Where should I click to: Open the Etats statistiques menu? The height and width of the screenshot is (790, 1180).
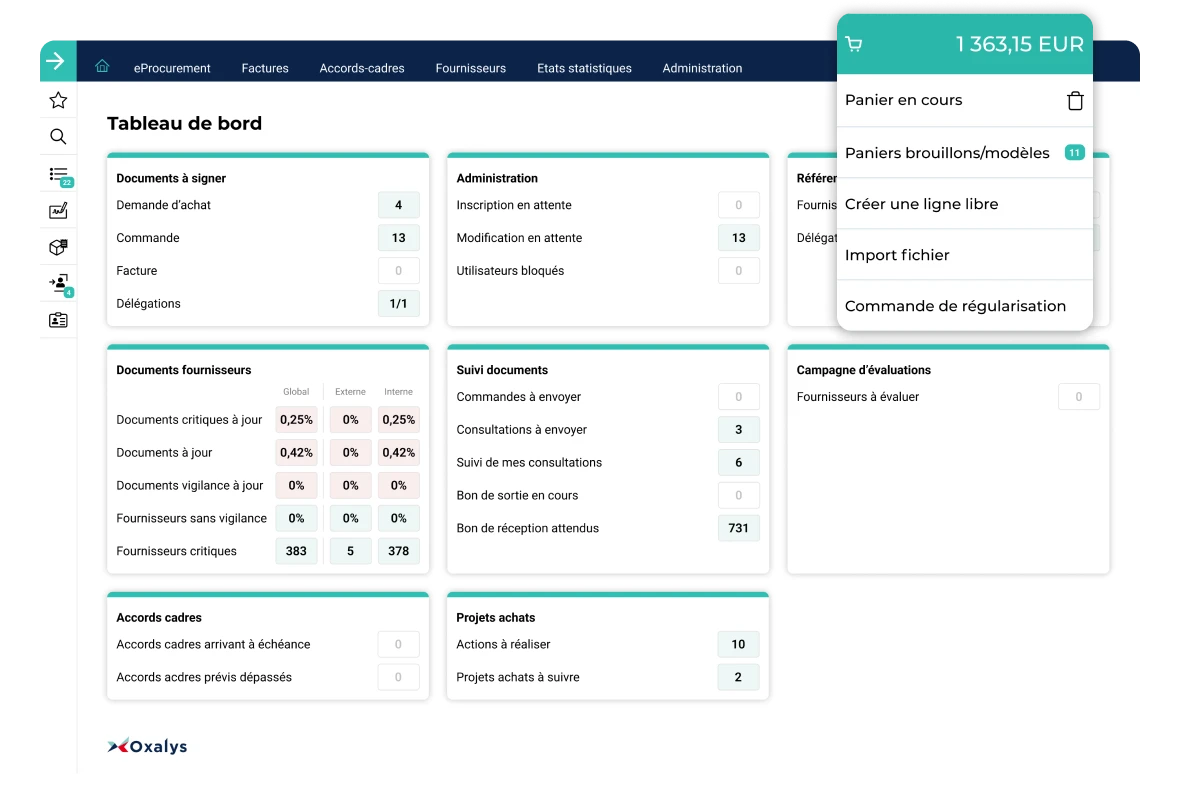click(584, 68)
